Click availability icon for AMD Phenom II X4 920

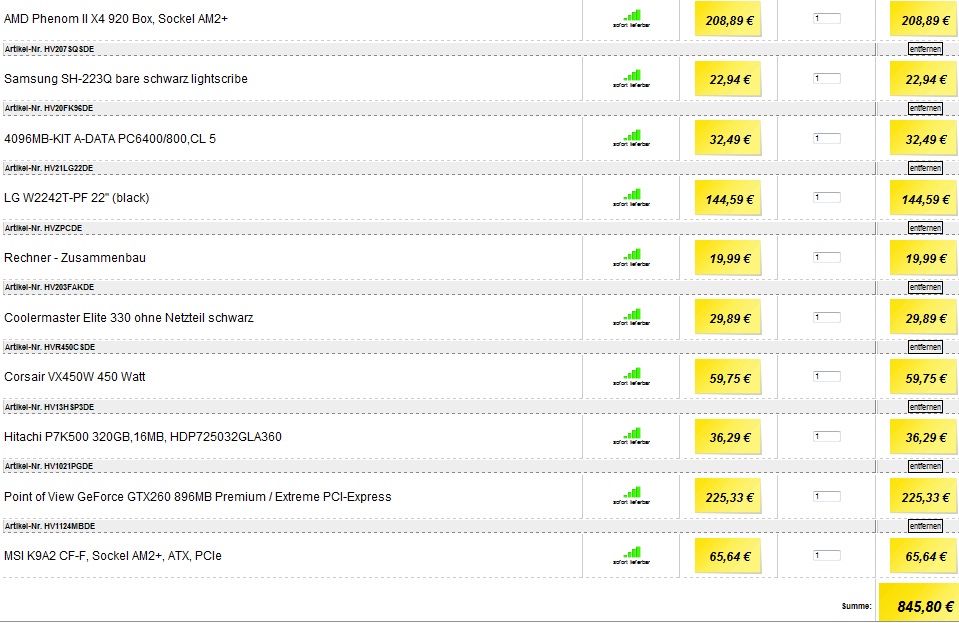[631, 18]
